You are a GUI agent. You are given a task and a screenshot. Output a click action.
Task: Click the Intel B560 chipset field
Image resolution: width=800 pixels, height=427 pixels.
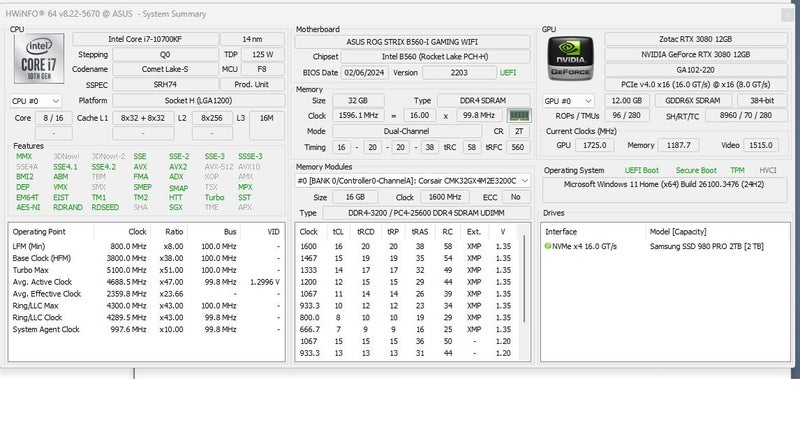tap(435, 57)
